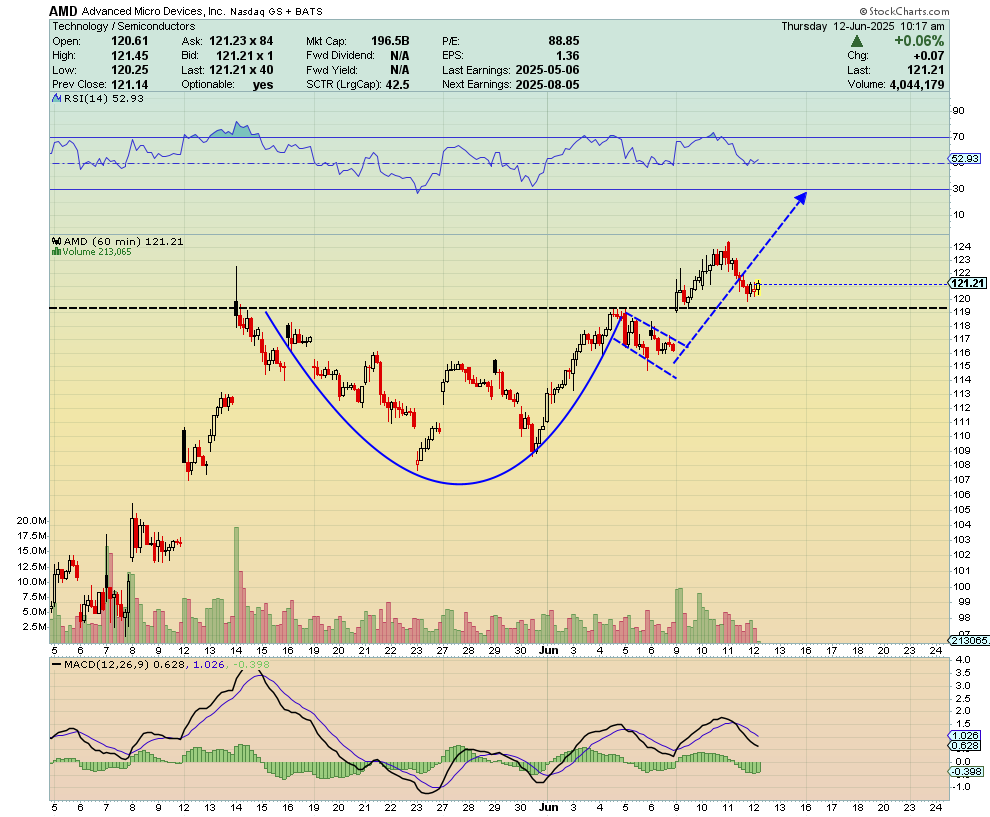Click the volume bars icon beside Volume 213,065
This screenshot has height=817, width=990.
[x=56, y=251]
